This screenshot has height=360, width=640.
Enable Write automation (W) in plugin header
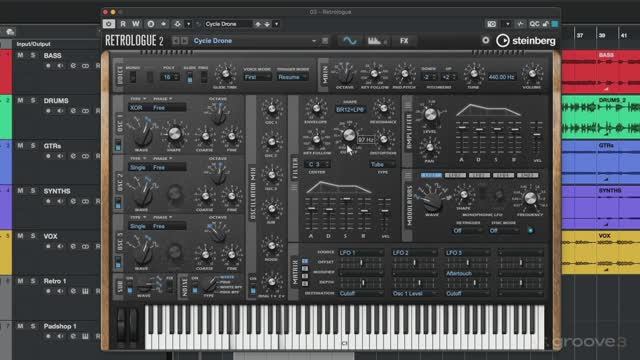pos(136,24)
